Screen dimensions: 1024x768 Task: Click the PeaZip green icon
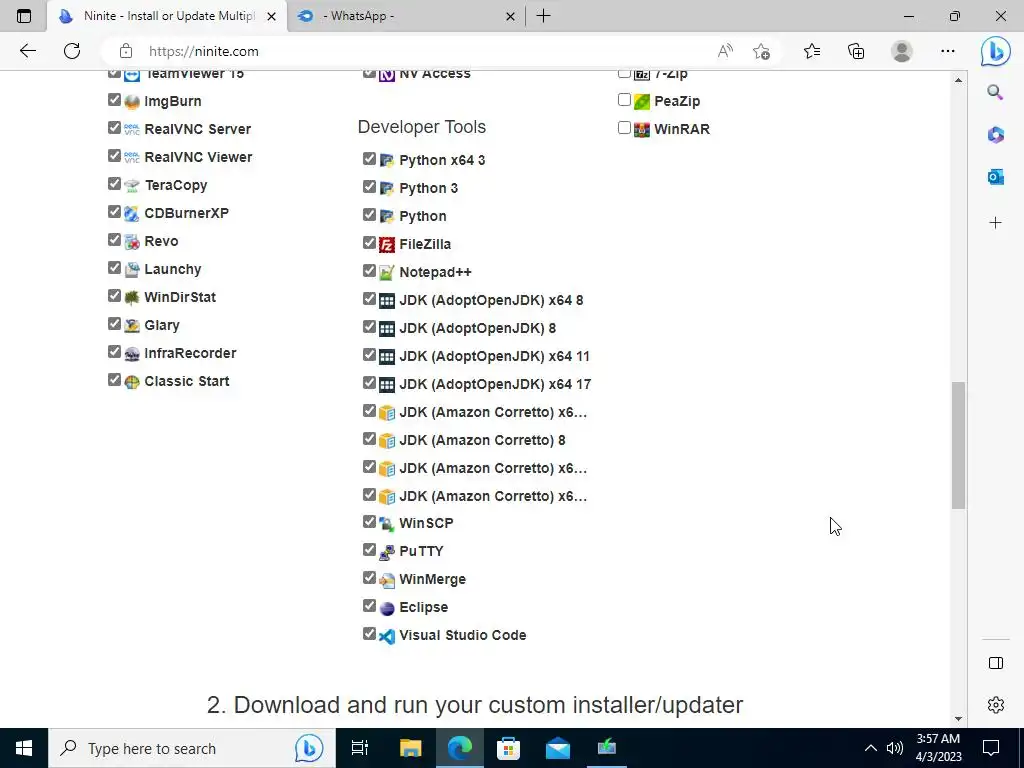tap(642, 101)
